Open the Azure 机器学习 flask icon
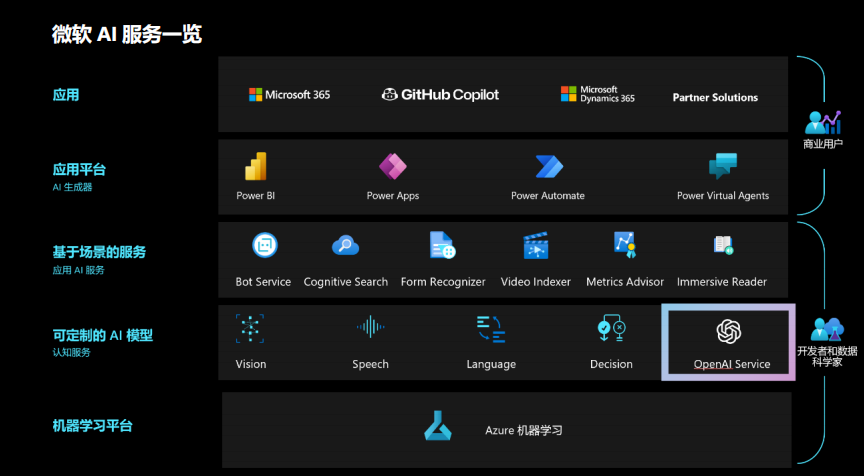Image resolution: width=864 pixels, height=476 pixels. tap(438, 426)
